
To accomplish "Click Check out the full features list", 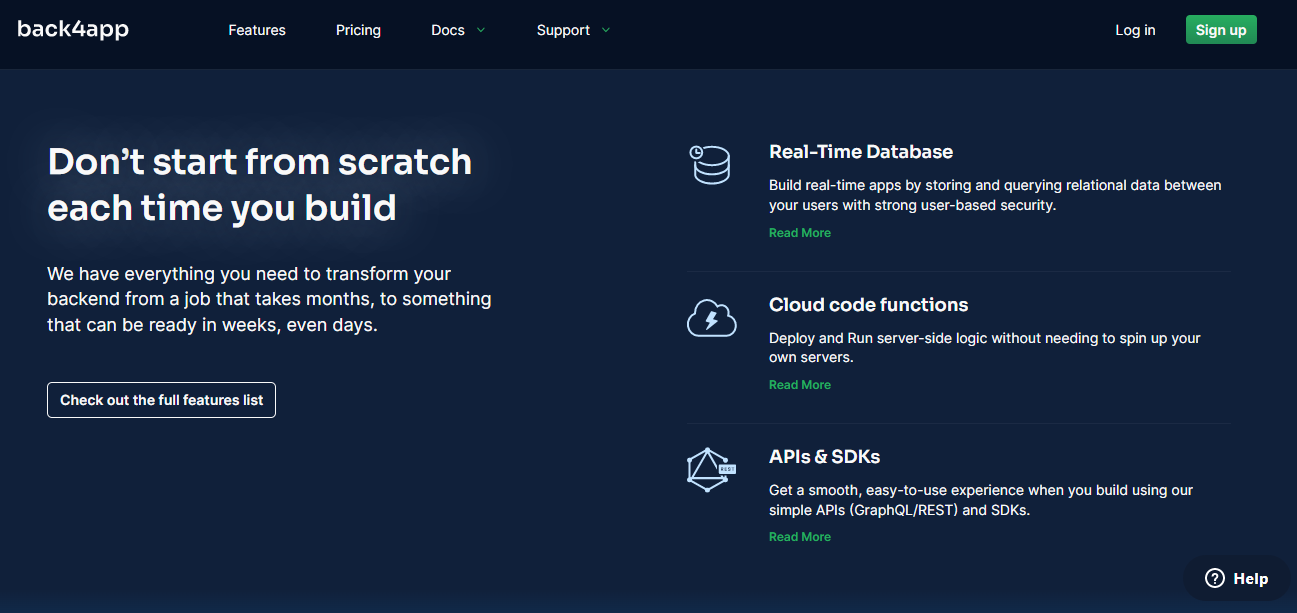I will click(161, 399).
